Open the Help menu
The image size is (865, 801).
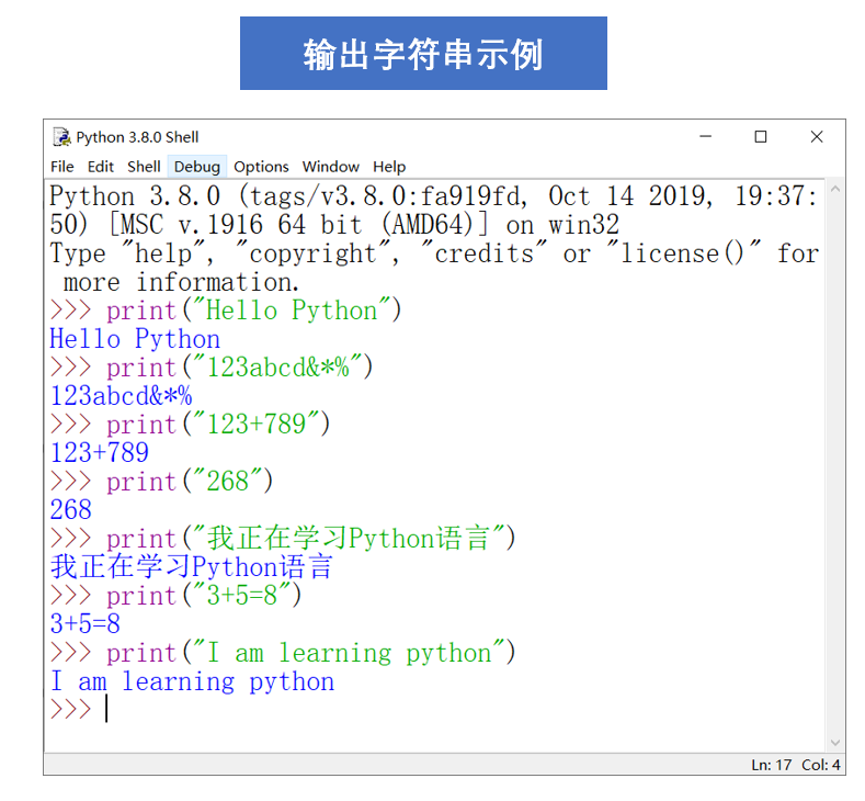389,167
